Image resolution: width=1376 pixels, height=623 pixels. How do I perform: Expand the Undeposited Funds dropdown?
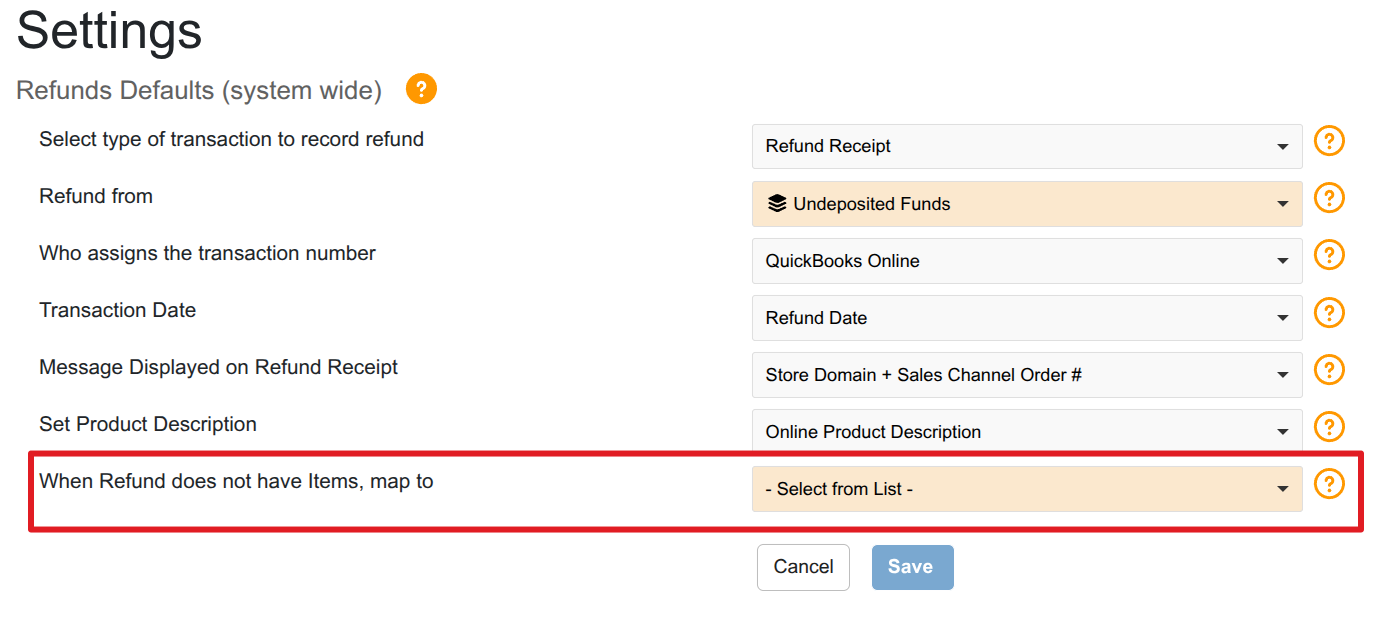pos(1026,204)
